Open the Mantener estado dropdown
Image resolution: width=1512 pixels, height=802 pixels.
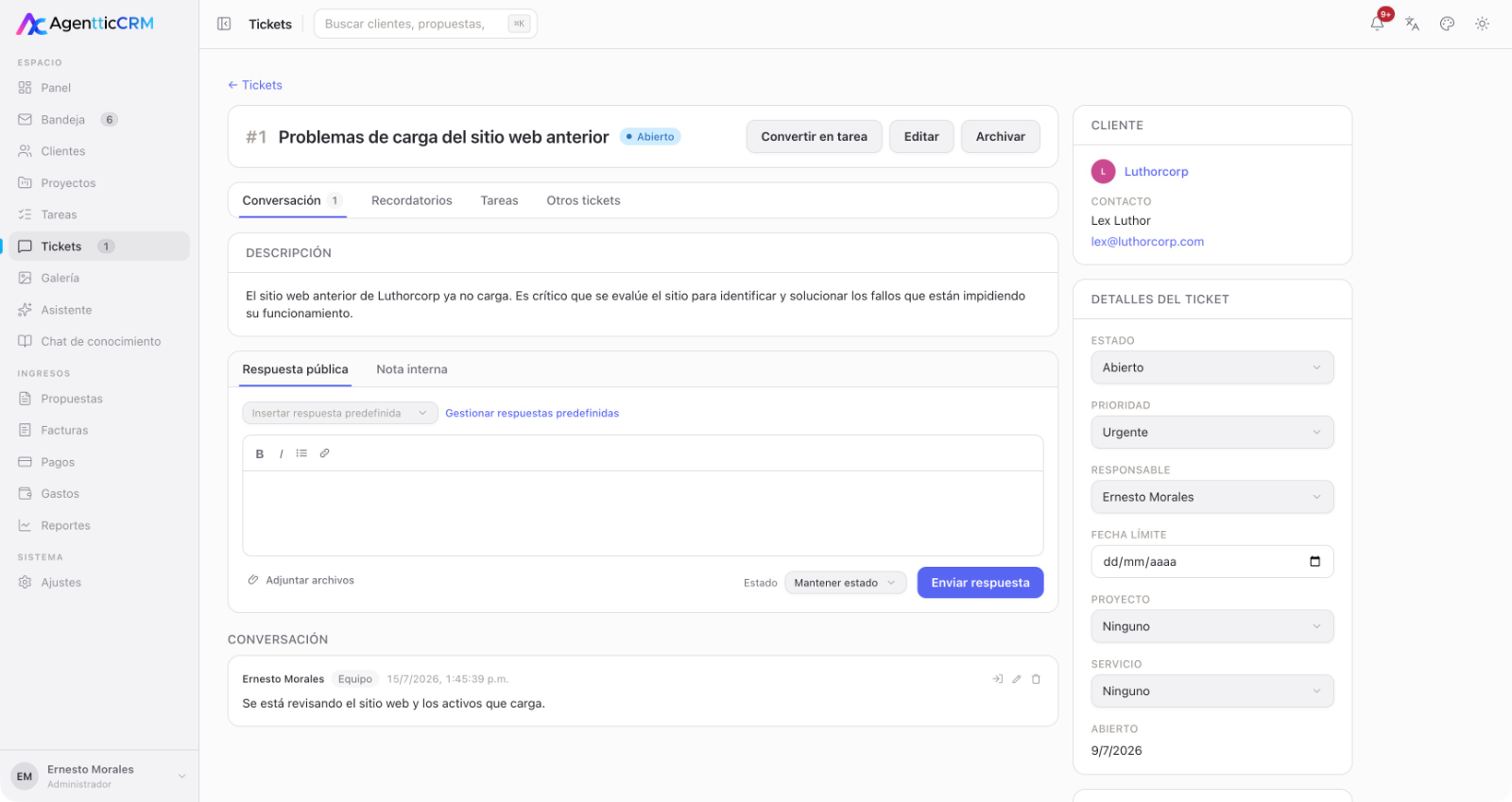pos(846,583)
